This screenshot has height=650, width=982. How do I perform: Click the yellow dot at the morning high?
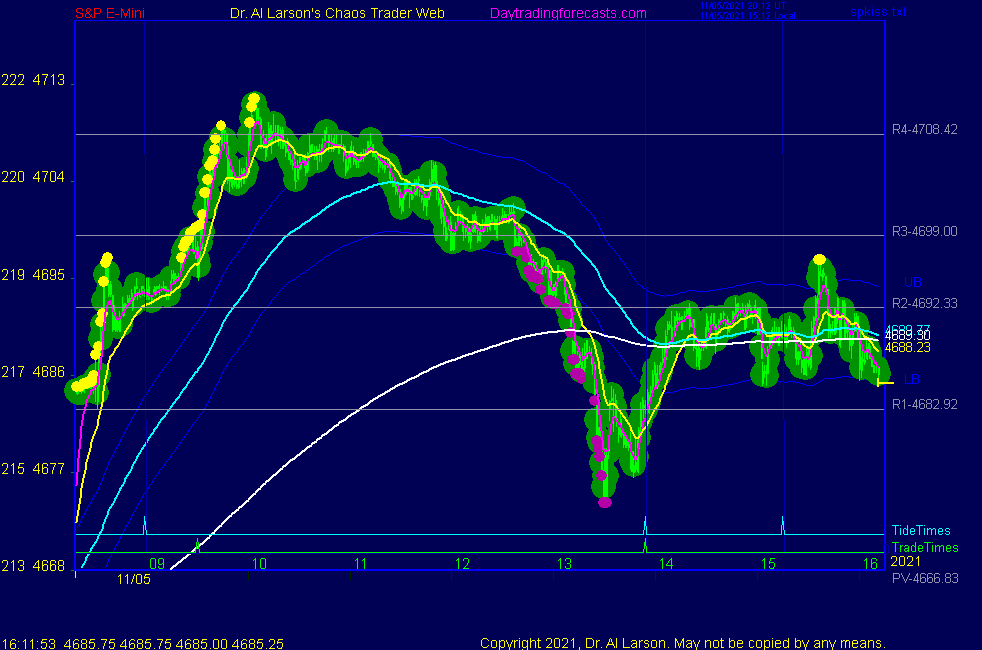tap(254, 98)
